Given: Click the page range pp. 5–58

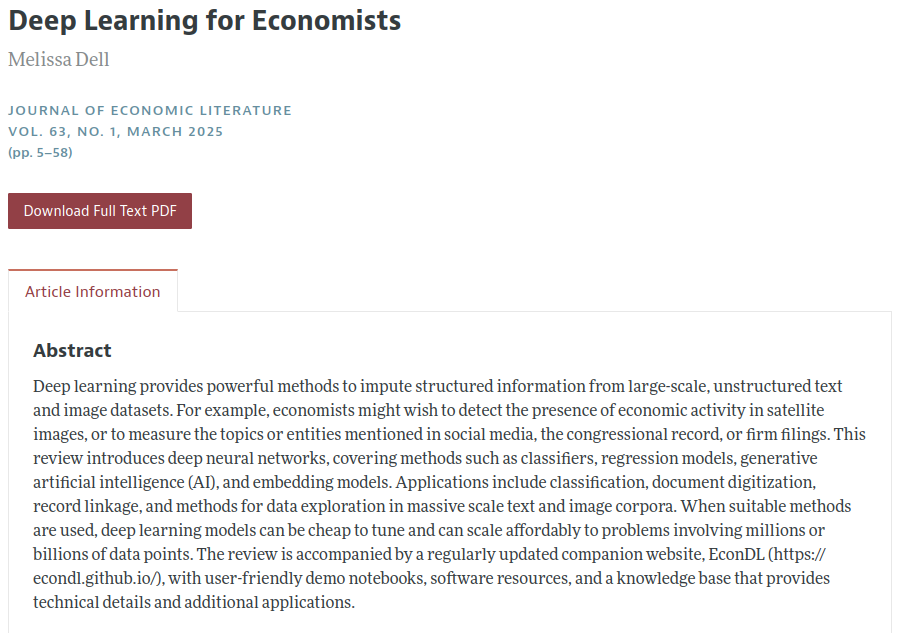Looking at the screenshot, I should coord(40,153).
